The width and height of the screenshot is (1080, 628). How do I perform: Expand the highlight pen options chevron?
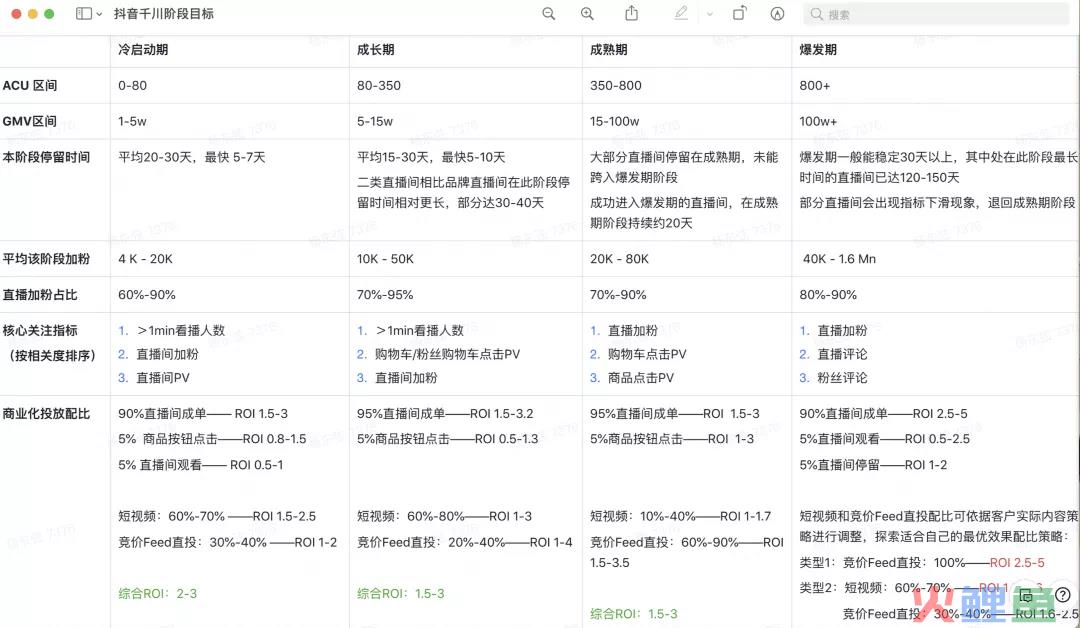coord(709,14)
